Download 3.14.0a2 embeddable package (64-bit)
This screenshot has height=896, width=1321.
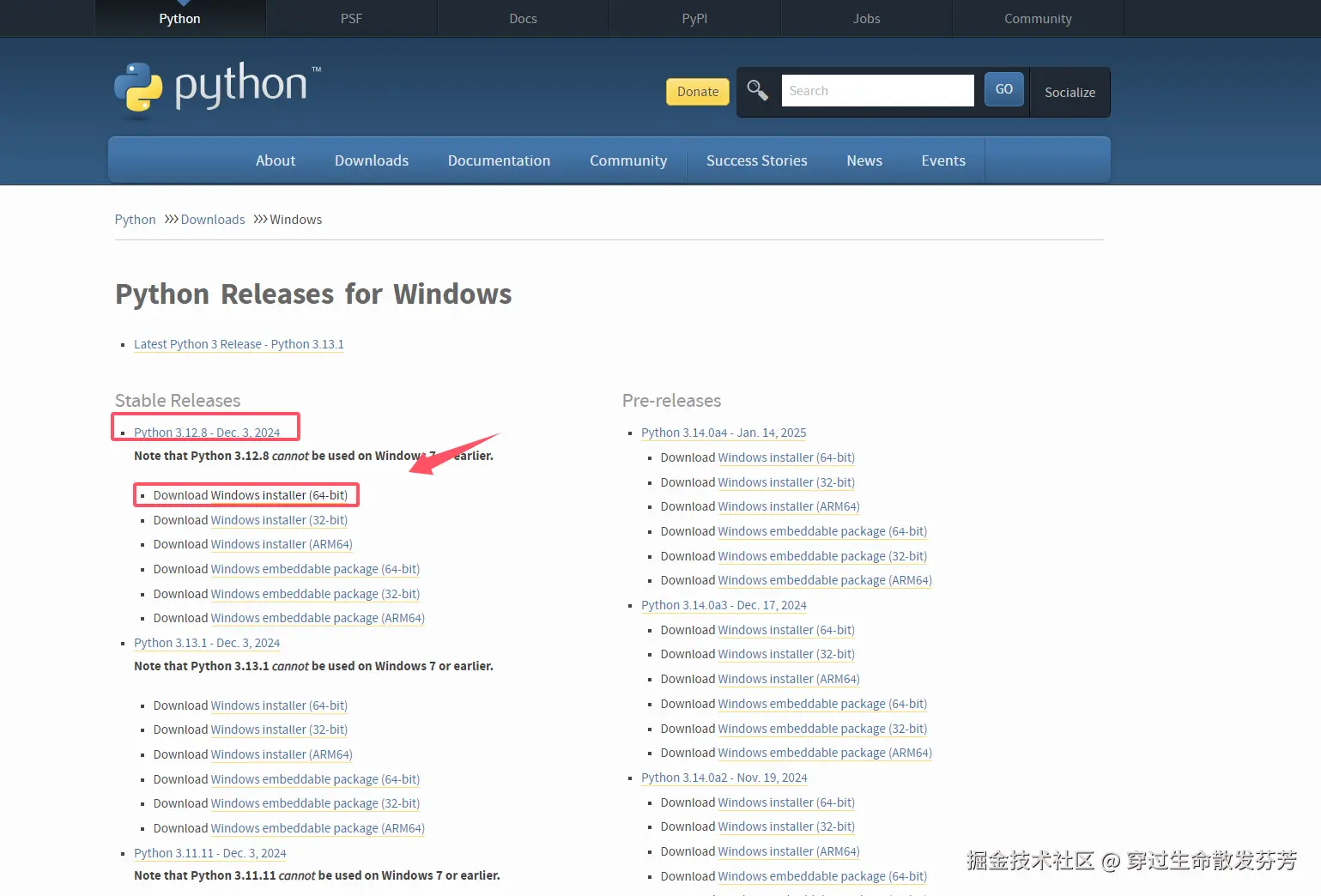coord(822,876)
